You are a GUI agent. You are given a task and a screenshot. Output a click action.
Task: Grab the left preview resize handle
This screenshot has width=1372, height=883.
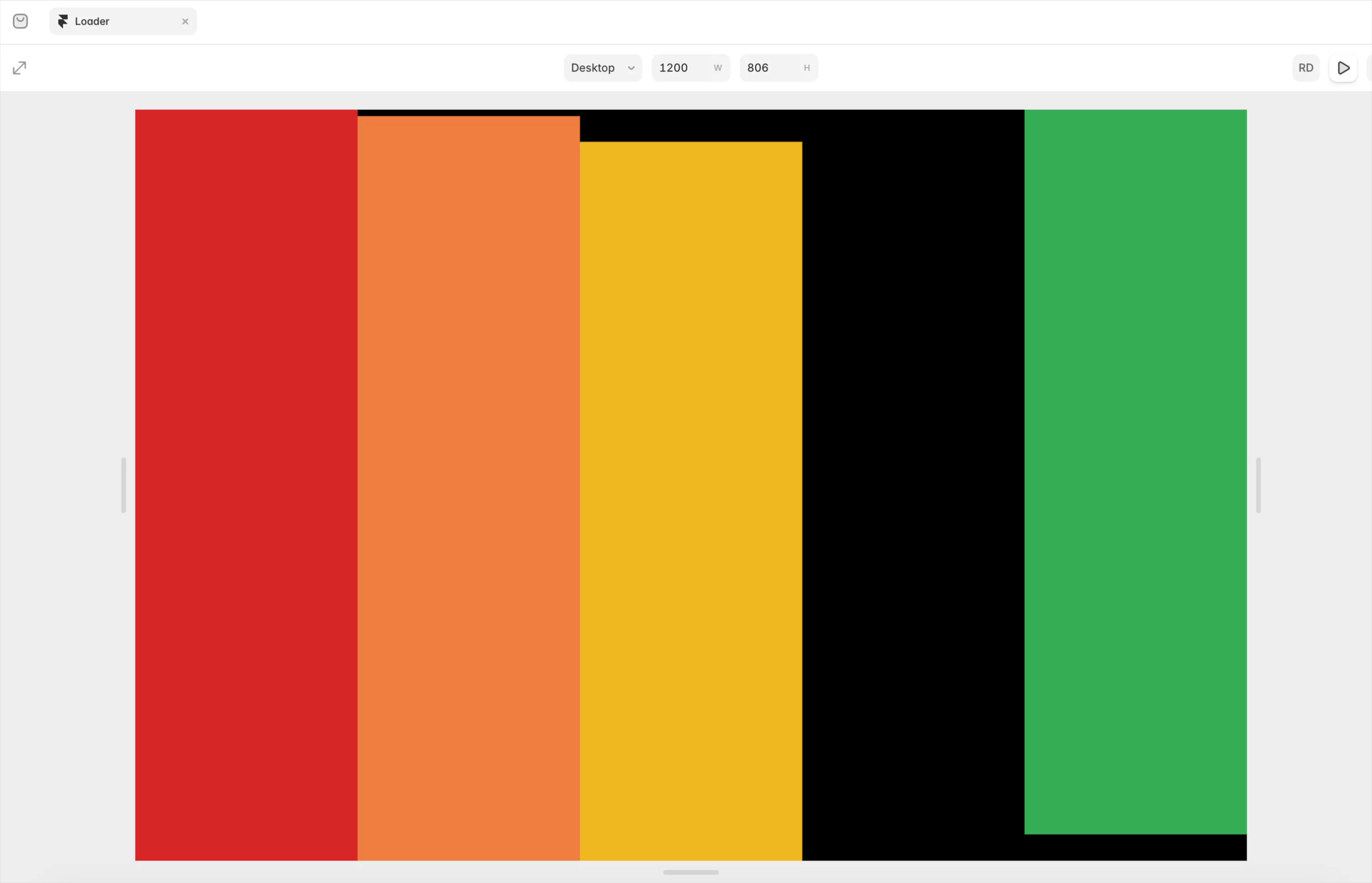coord(123,485)
